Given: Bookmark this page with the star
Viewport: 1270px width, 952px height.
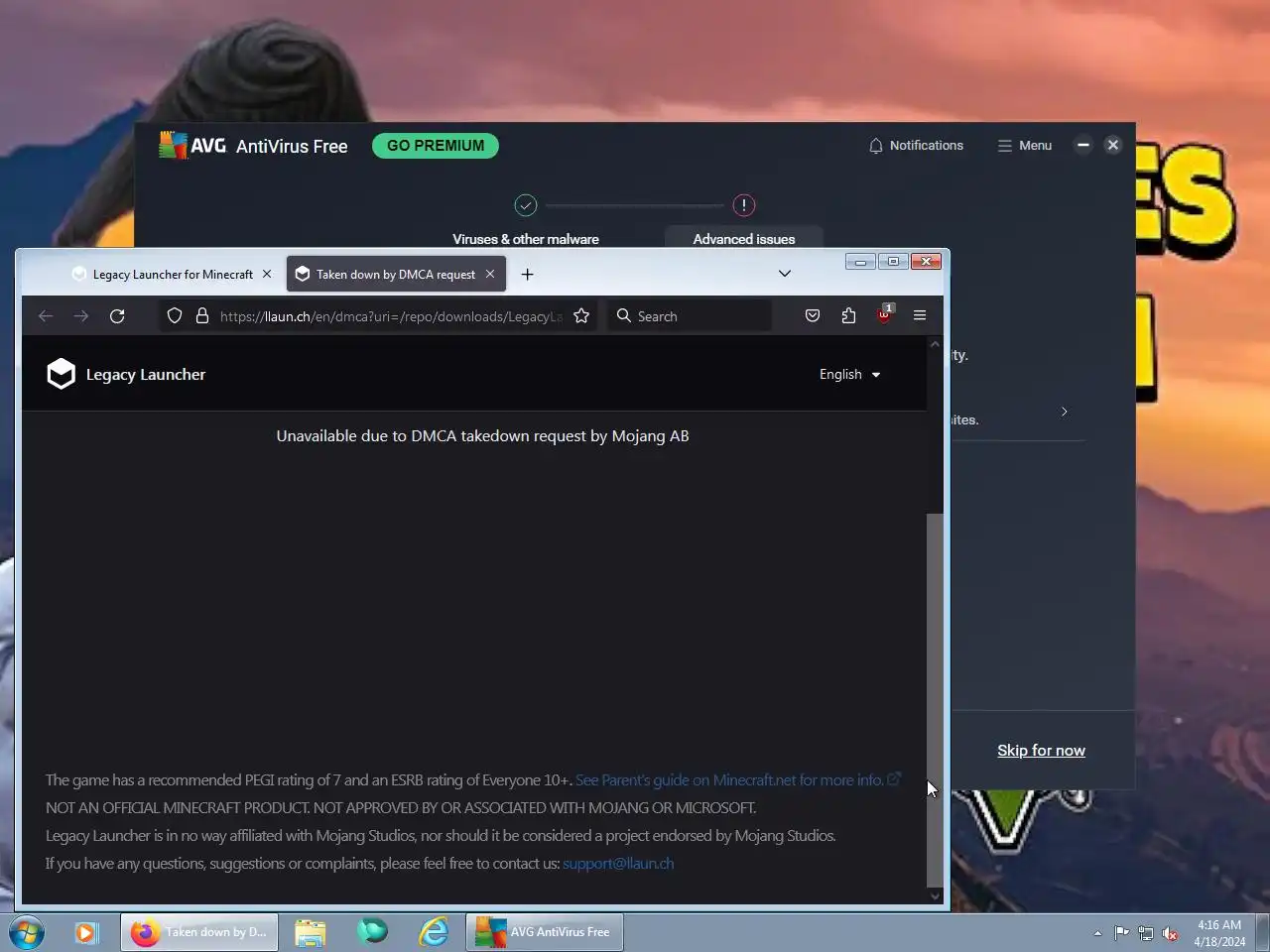Looking at the screenshot, I should [581, 315].
